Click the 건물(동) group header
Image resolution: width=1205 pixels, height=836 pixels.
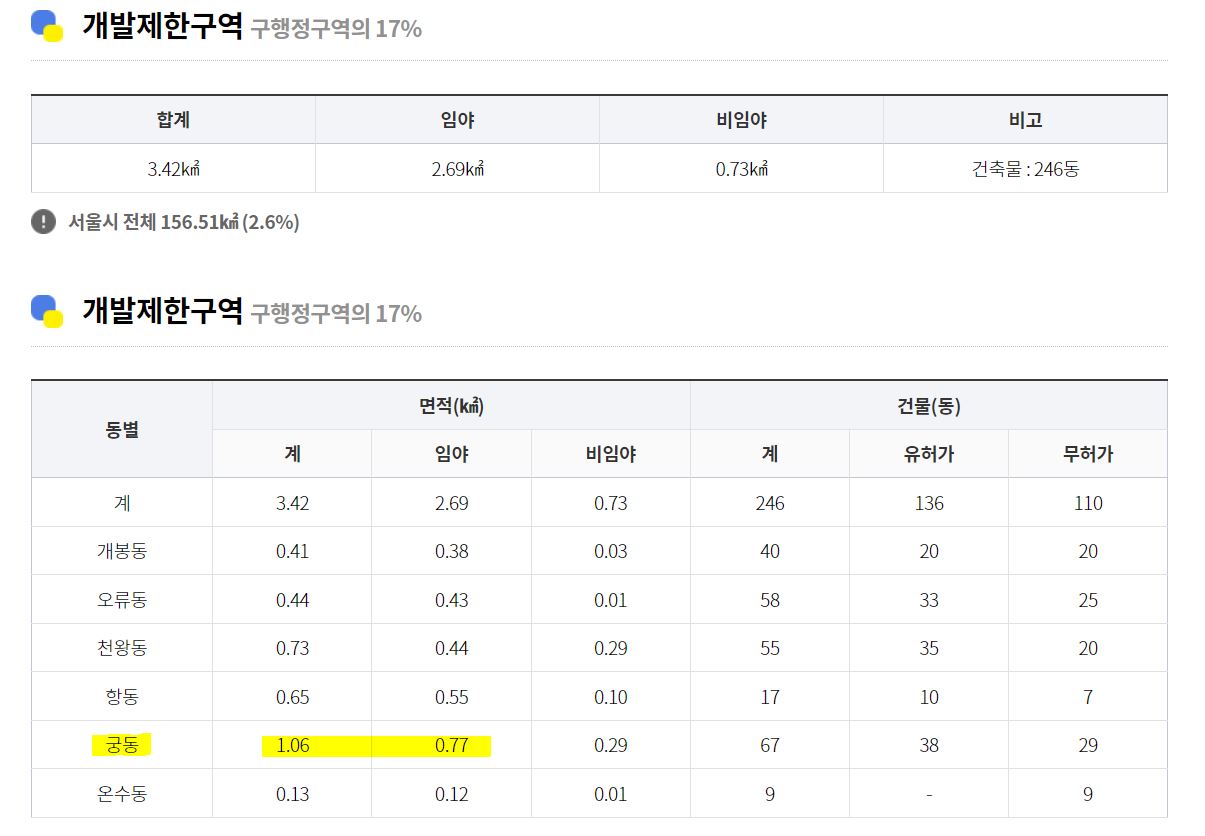coord(929,405)
